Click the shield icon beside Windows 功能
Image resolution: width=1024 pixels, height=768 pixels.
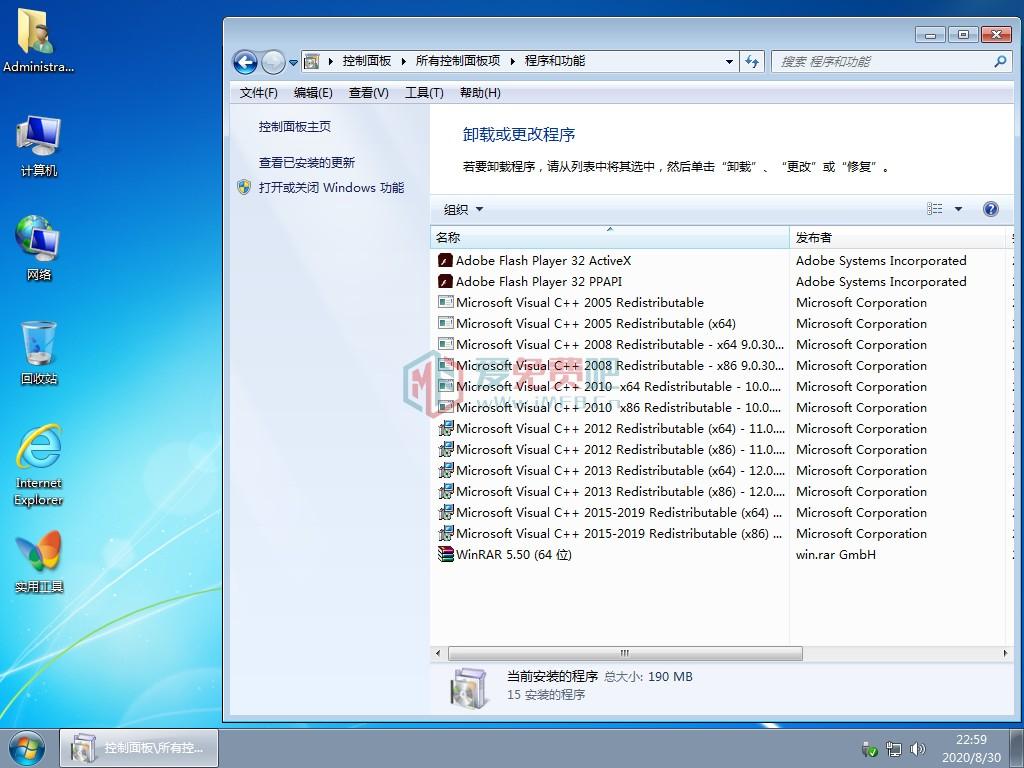(x=244, y=187)
